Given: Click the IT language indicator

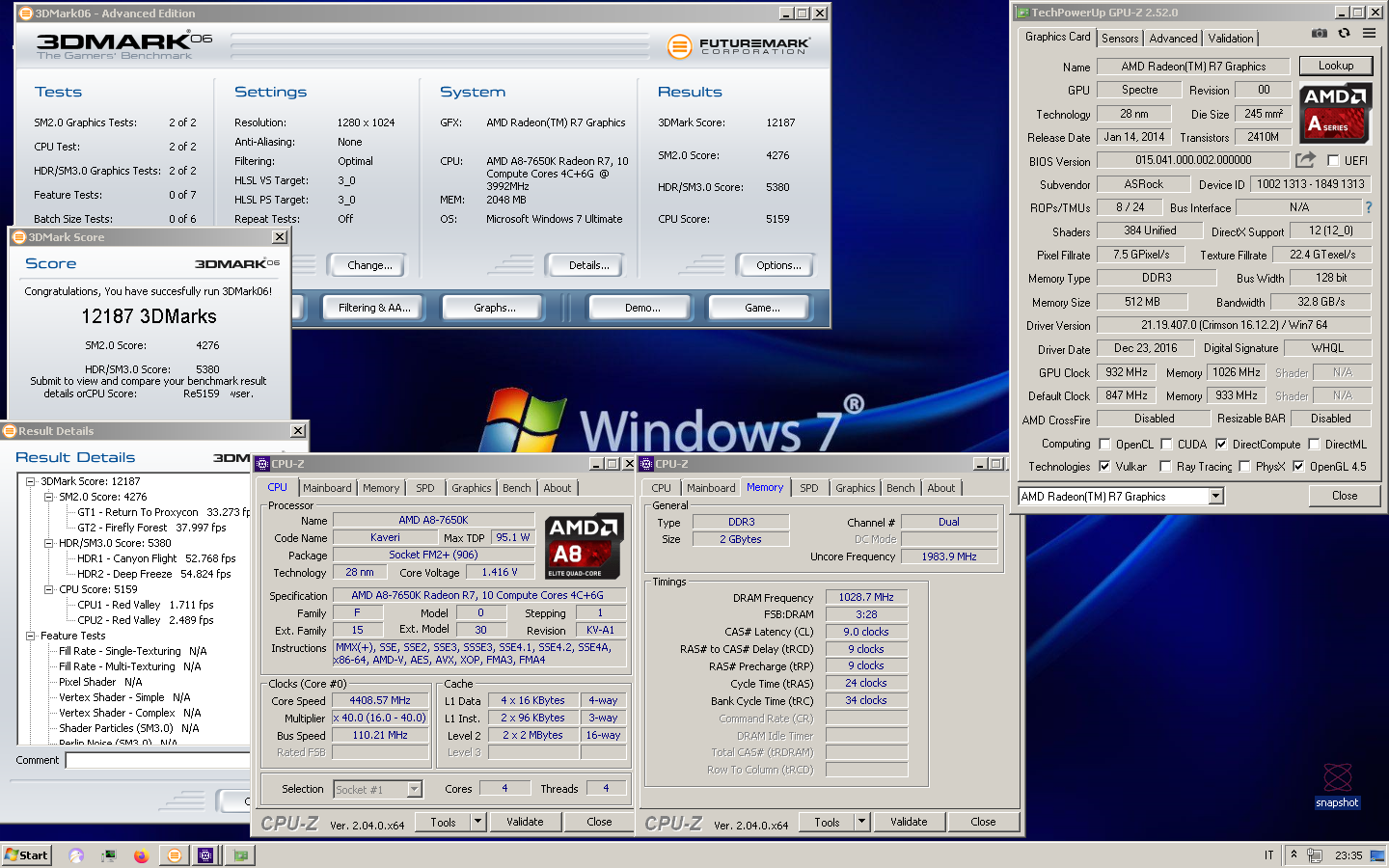Looking at the screenshot, I should pyautogui.click(x=1268, y=855).
